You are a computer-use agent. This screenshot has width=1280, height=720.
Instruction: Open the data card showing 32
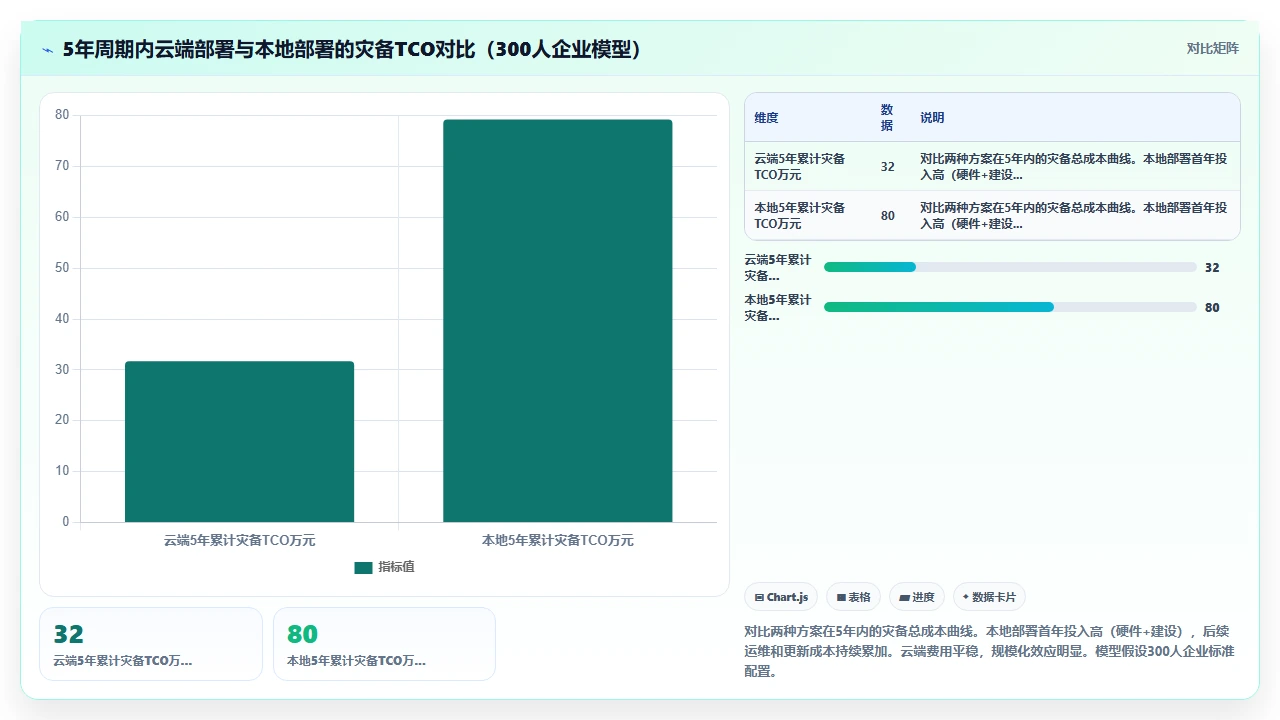151,644
